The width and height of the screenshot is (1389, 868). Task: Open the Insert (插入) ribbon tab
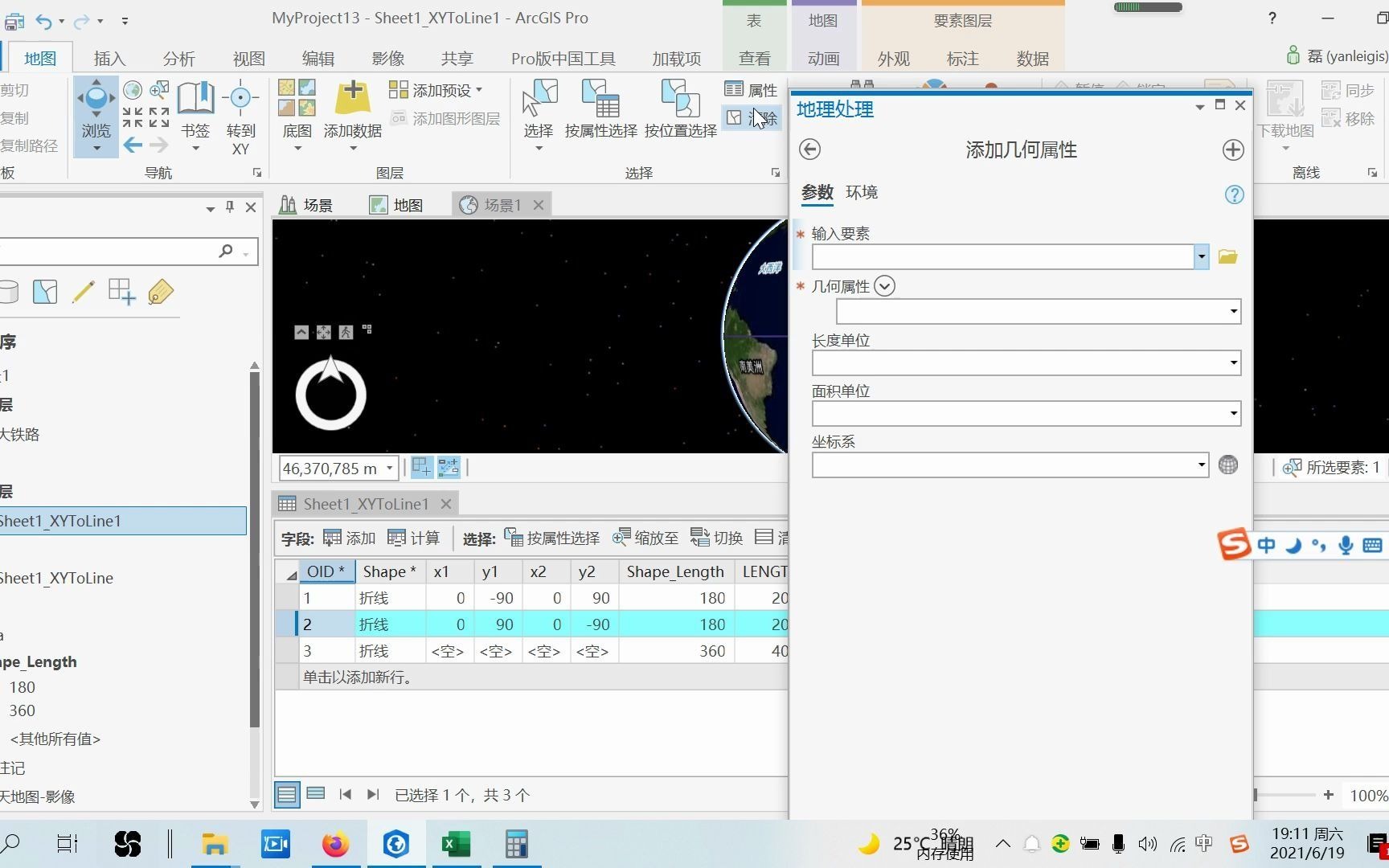coord(109,59)
